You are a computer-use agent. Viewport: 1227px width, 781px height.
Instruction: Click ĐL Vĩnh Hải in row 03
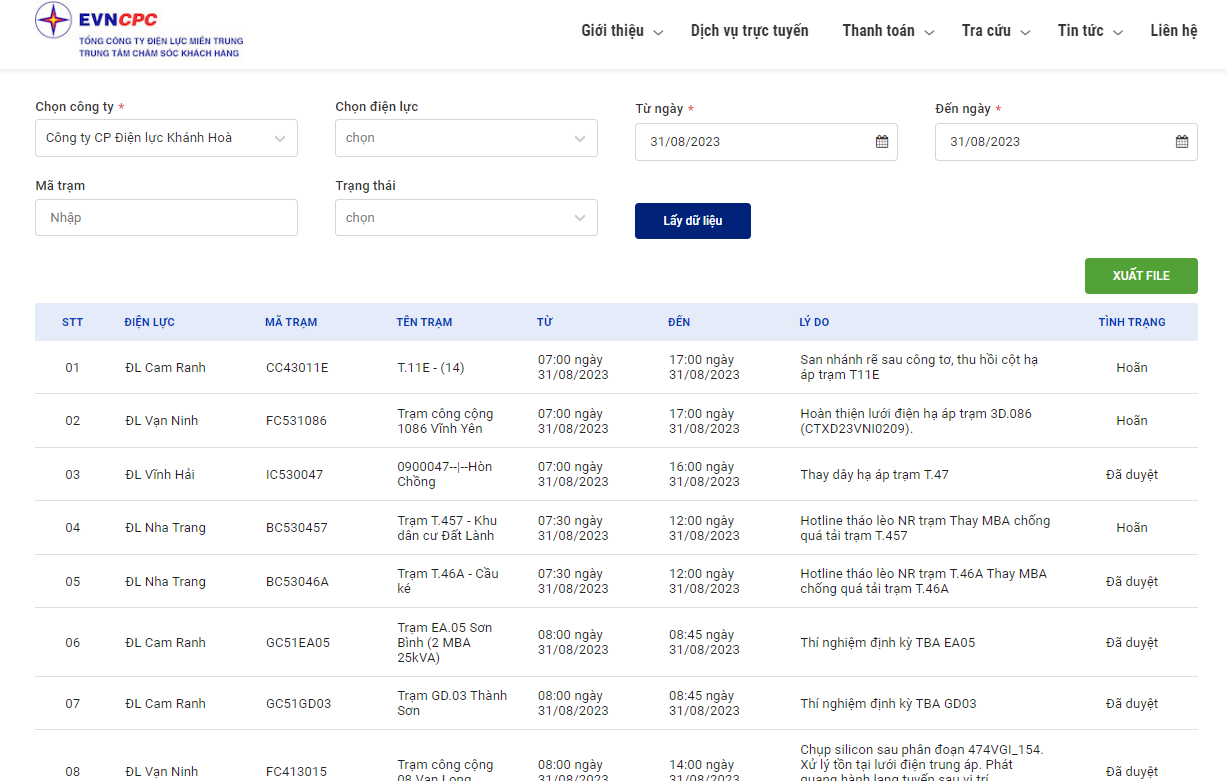[x=160, y=475]
